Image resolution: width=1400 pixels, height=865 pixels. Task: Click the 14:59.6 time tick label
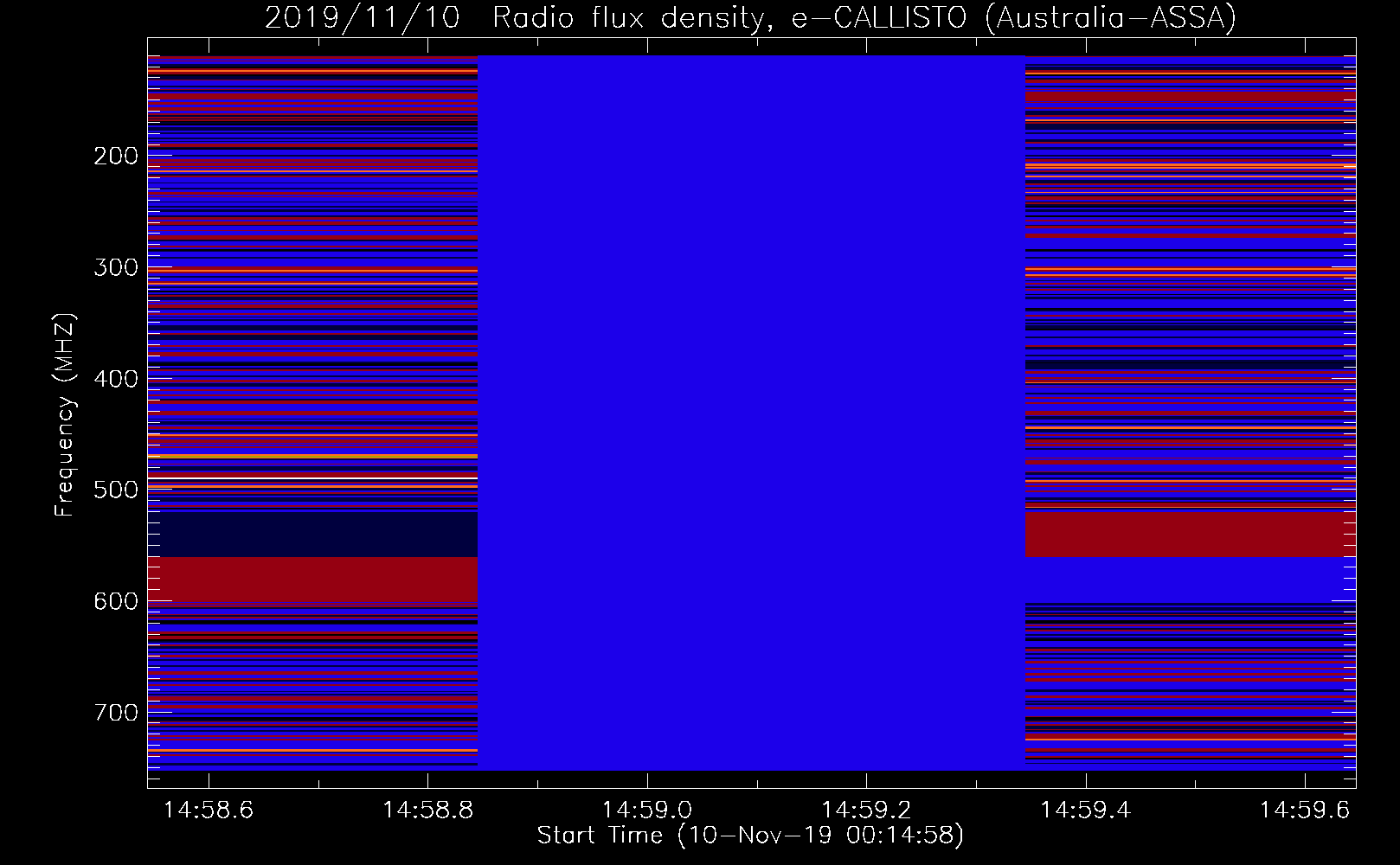[x=1304, y=810]
